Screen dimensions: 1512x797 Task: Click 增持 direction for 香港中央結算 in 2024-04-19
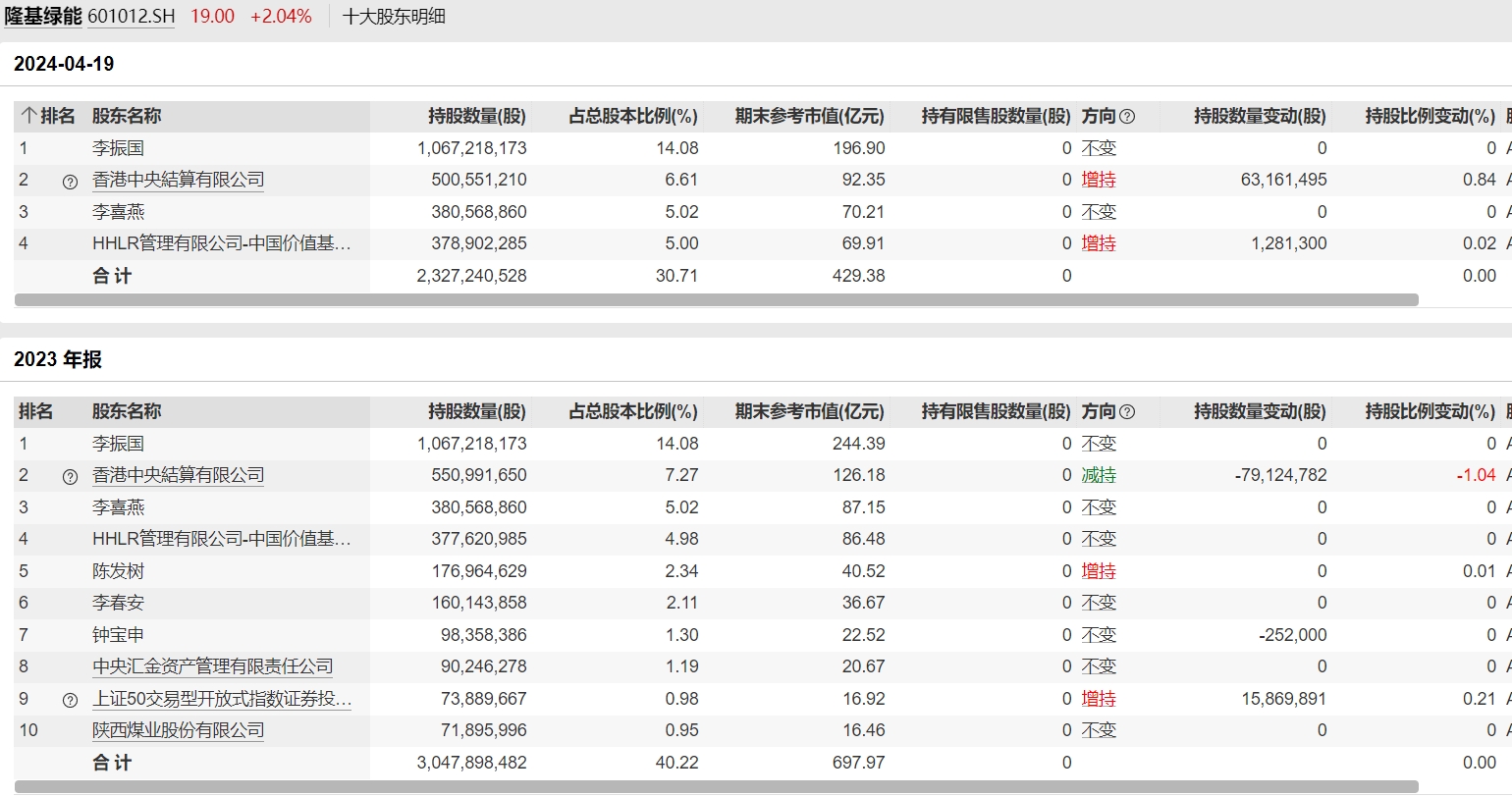point(1099,180)
